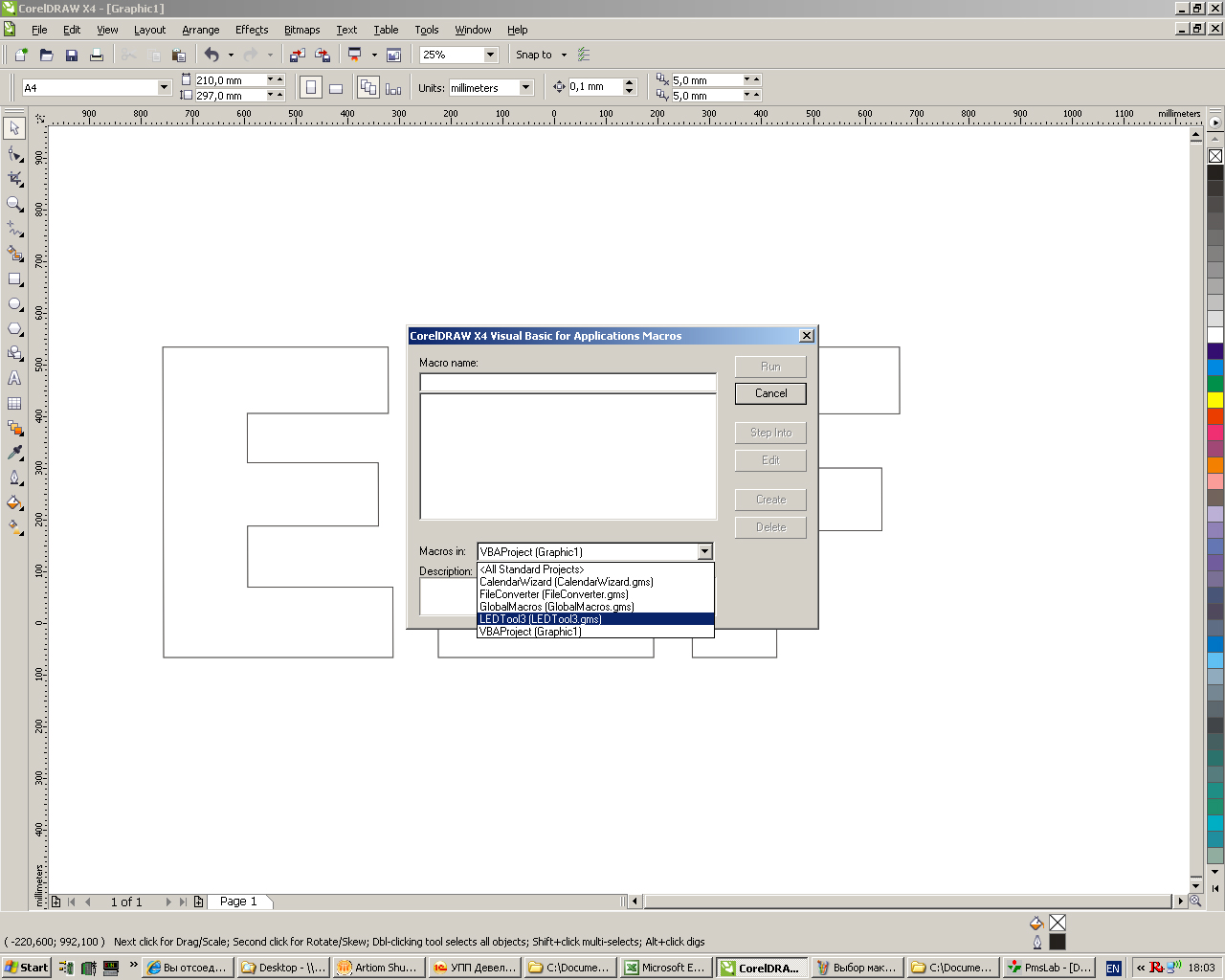Click Cancel in the Macros dialog
The image size is (1225, 980).
point(770,393)
